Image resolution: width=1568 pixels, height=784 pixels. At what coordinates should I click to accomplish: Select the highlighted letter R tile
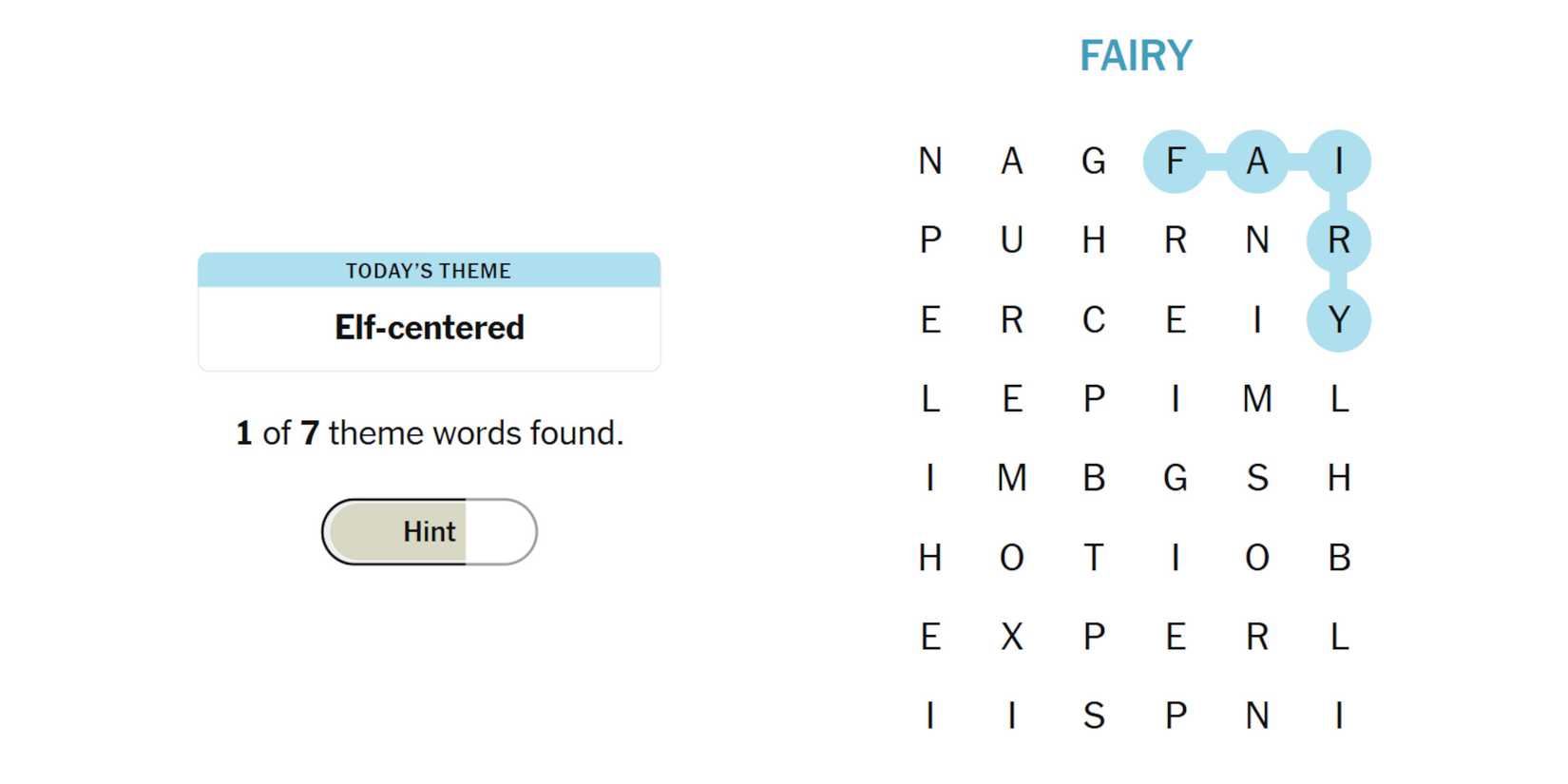pyautogui.click(x=1339, y=240)
